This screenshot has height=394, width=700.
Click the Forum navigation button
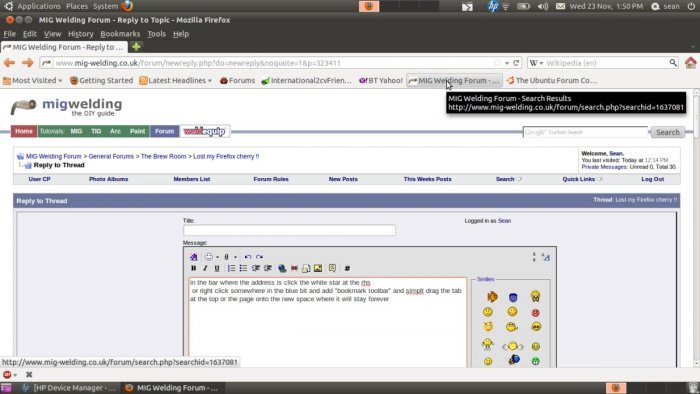pos(164,131)
